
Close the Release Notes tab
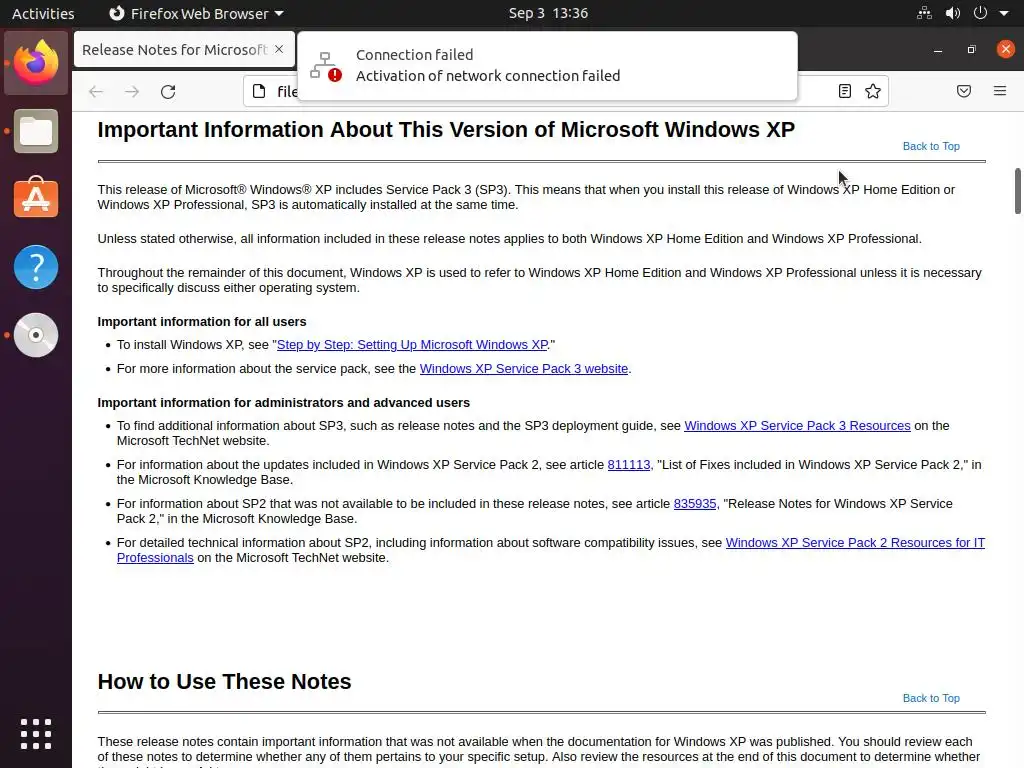click(279, 49)
